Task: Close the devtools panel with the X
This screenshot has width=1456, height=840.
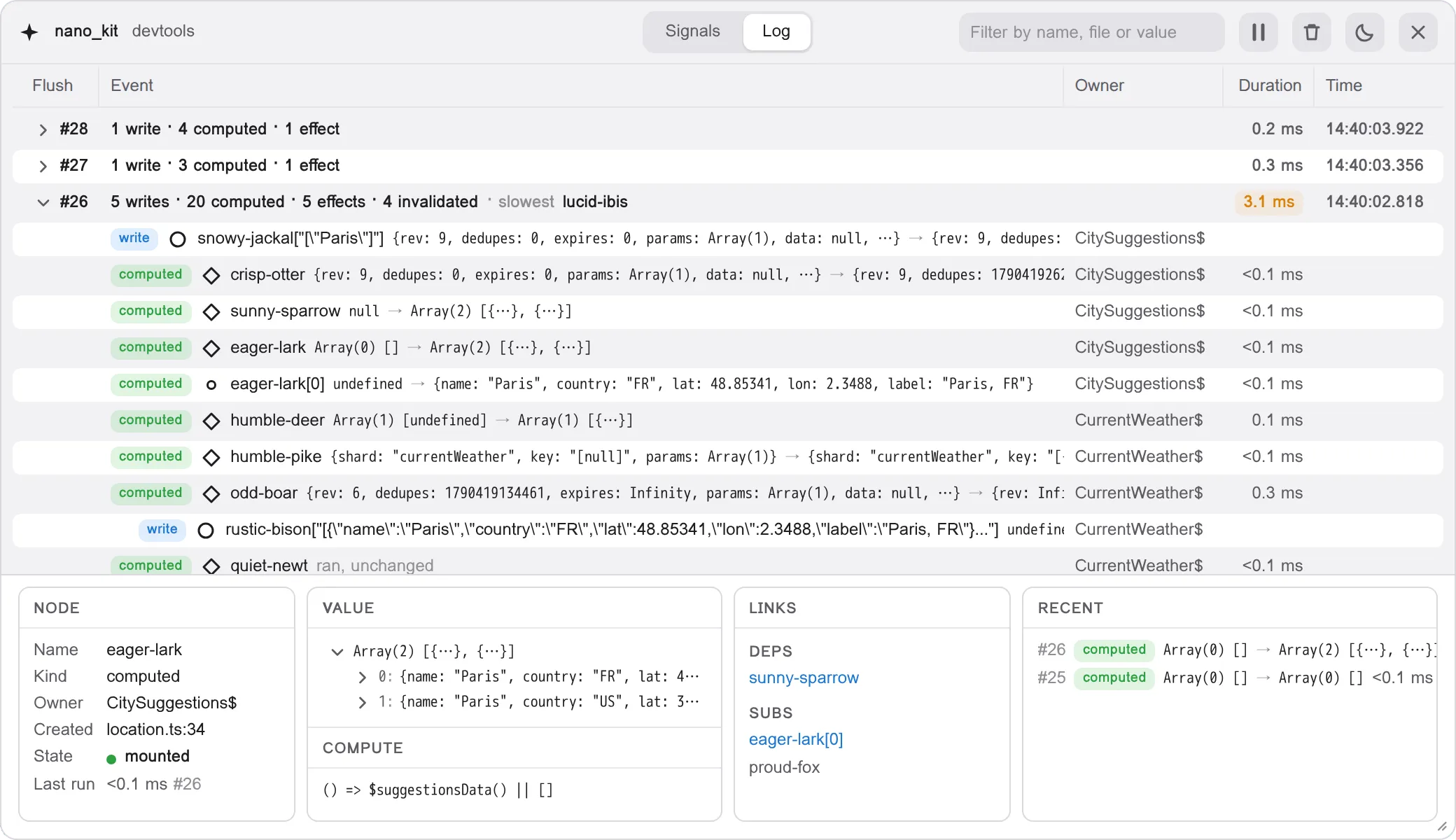Action: coord(1418,32)
